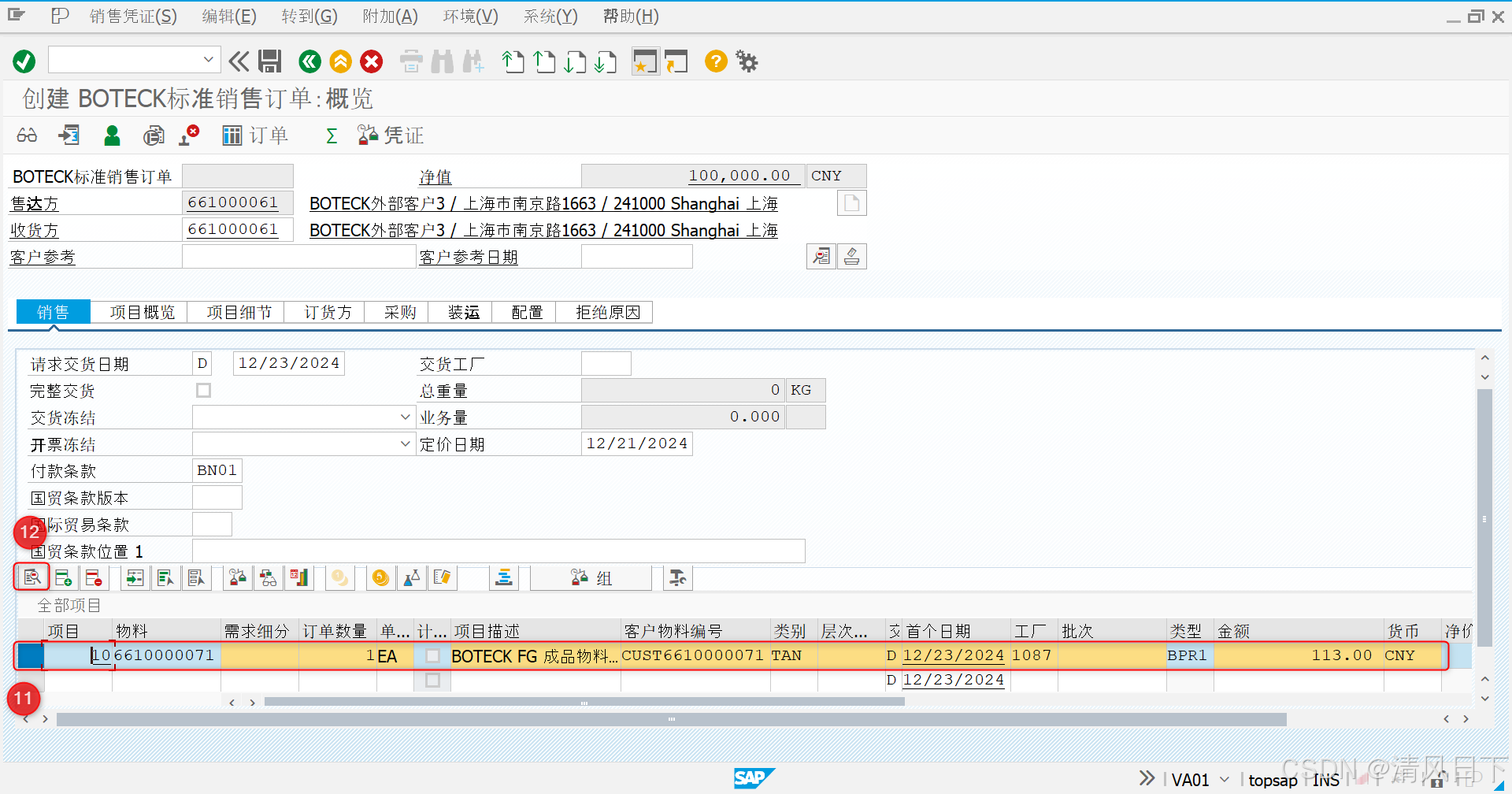This screenshot has height=794, width=1512.
Task: Expand the status bar double-arrow expander
Action: (x=1147, y=778)
